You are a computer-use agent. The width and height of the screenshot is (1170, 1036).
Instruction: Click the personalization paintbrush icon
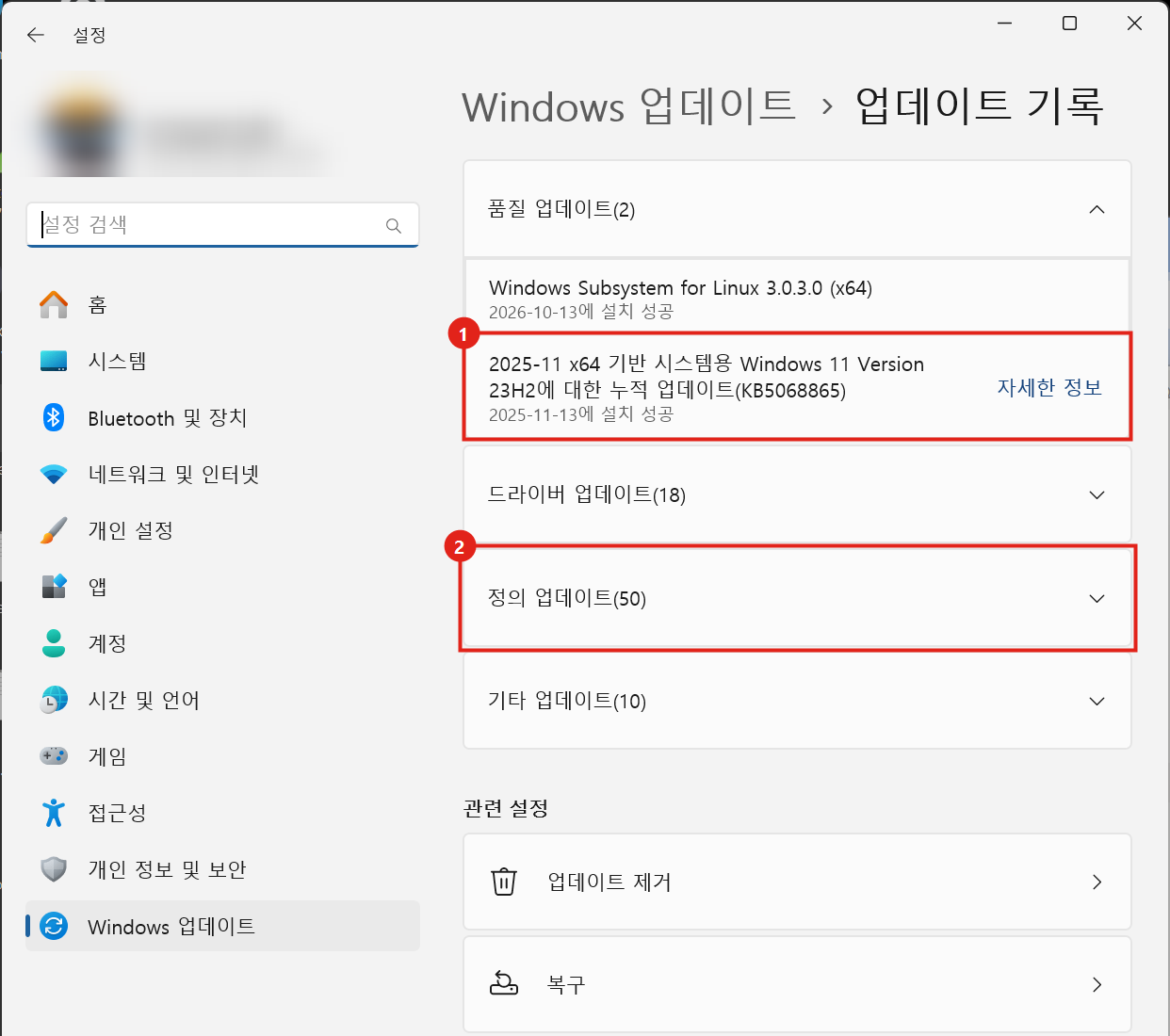pyautogui.click(x=54, y=530)
